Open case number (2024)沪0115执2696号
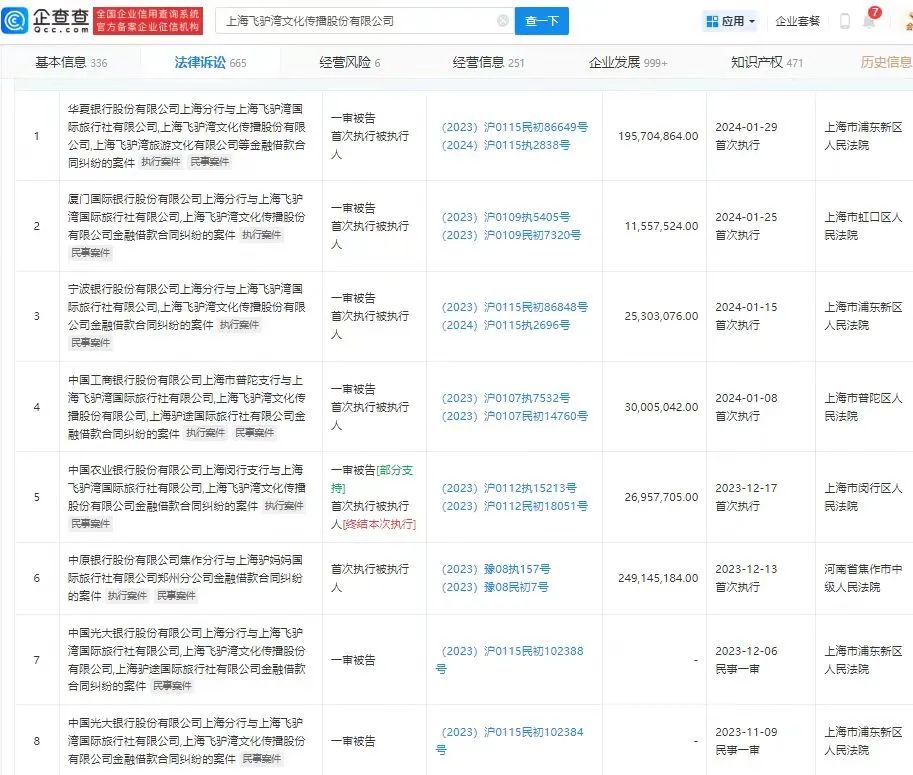913x775 pixels. coord(505,325)
